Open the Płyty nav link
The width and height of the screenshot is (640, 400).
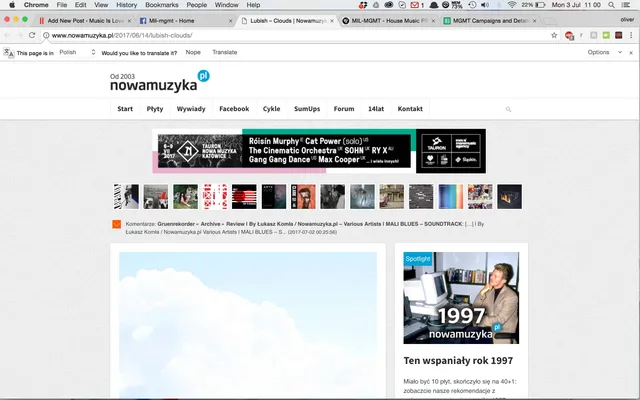click(155, 109)
